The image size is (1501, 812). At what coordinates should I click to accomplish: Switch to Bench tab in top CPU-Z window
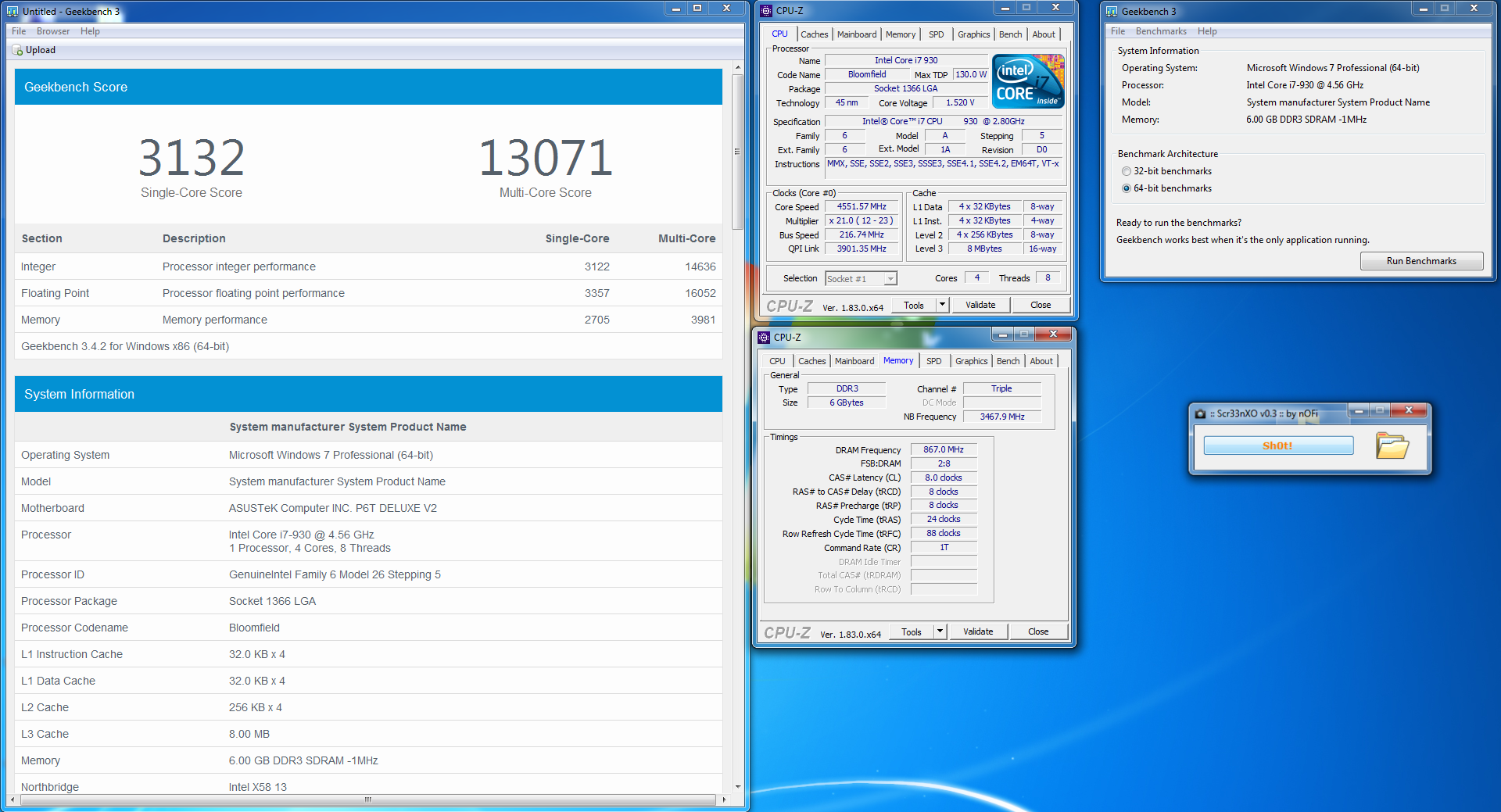pyautogui.click(x=1010, y=34)
